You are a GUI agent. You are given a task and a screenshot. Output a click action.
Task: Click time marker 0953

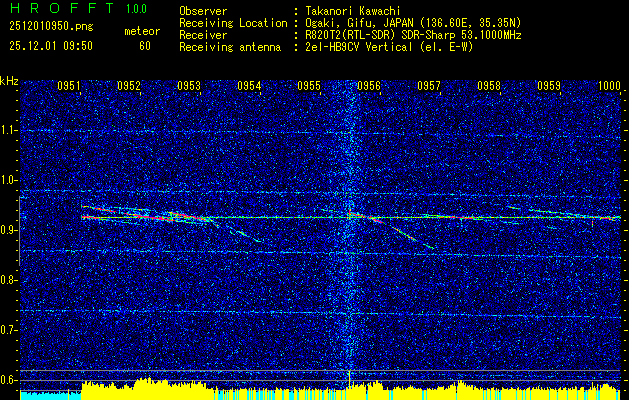coord(189,86)
